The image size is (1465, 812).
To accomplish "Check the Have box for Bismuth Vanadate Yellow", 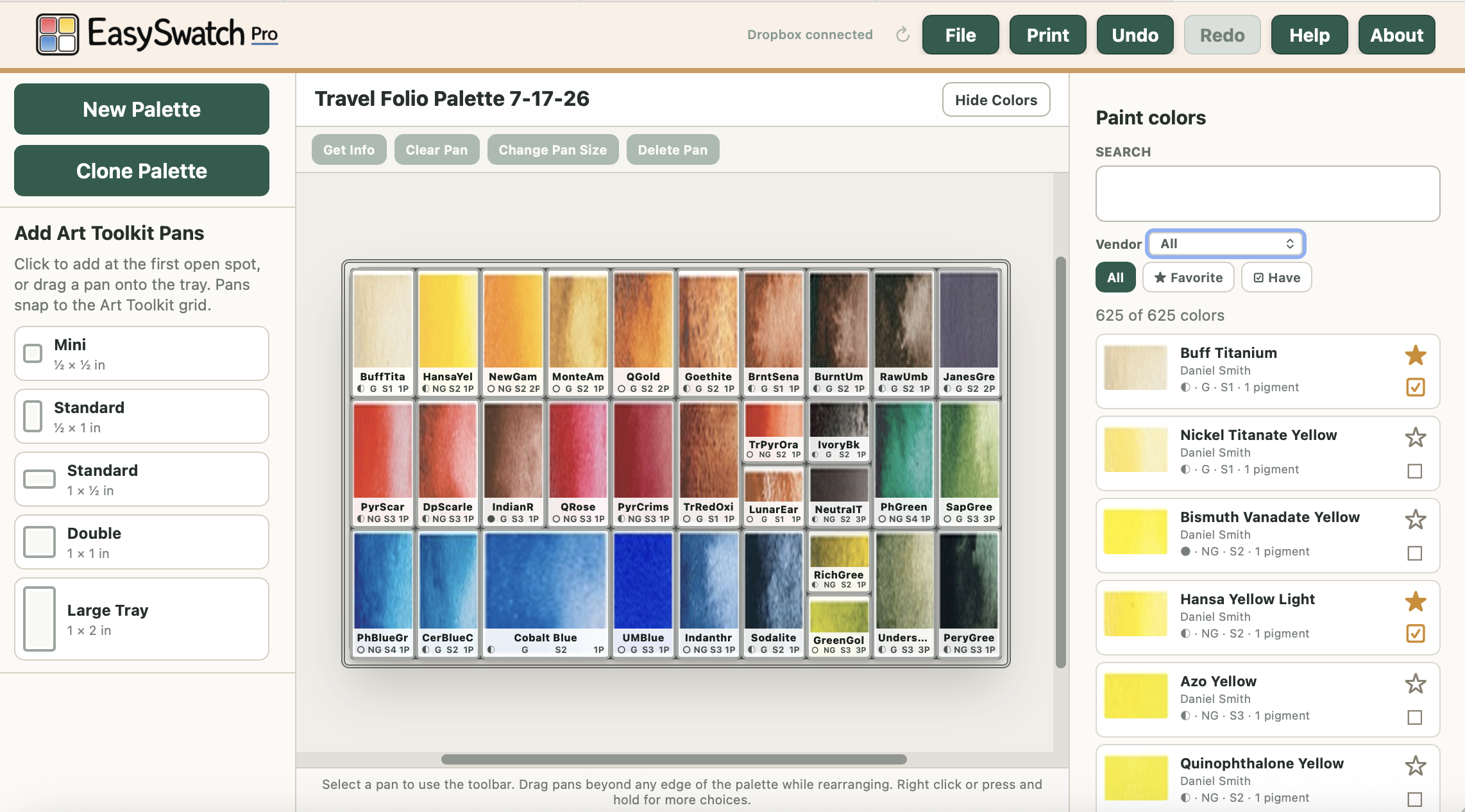I will (x=1415, y=553).
